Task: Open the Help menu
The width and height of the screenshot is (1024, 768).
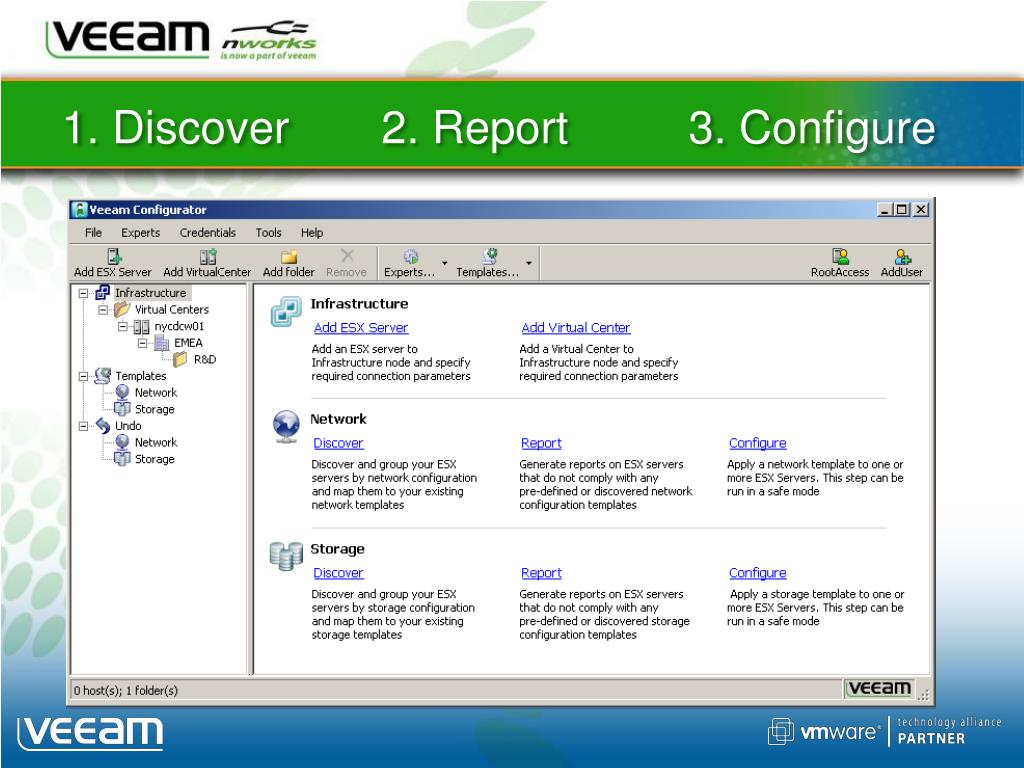Action: (312, 232)
